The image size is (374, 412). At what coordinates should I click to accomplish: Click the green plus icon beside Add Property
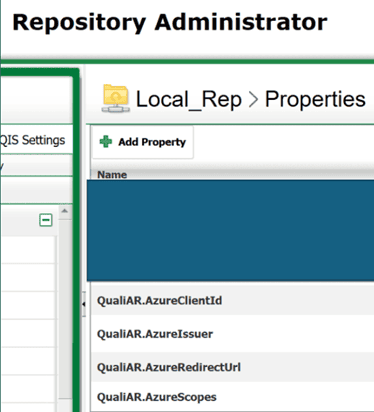click(106, 142)
